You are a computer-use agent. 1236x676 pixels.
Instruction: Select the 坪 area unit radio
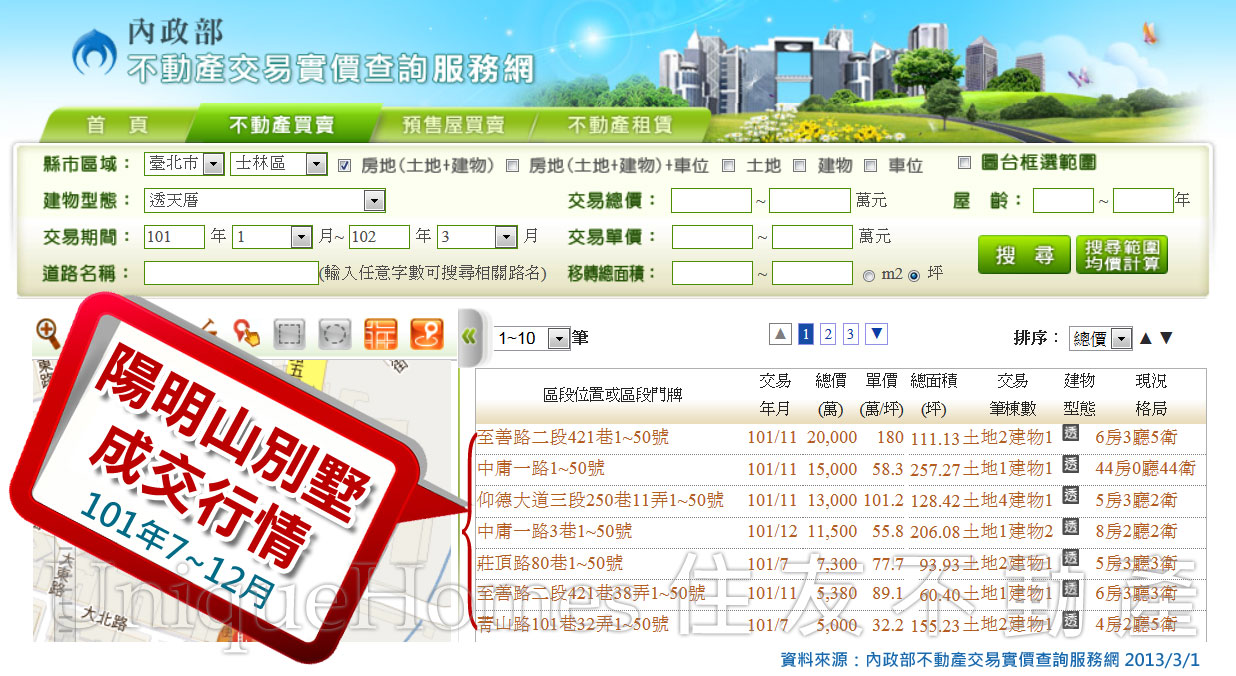[914, 276]
